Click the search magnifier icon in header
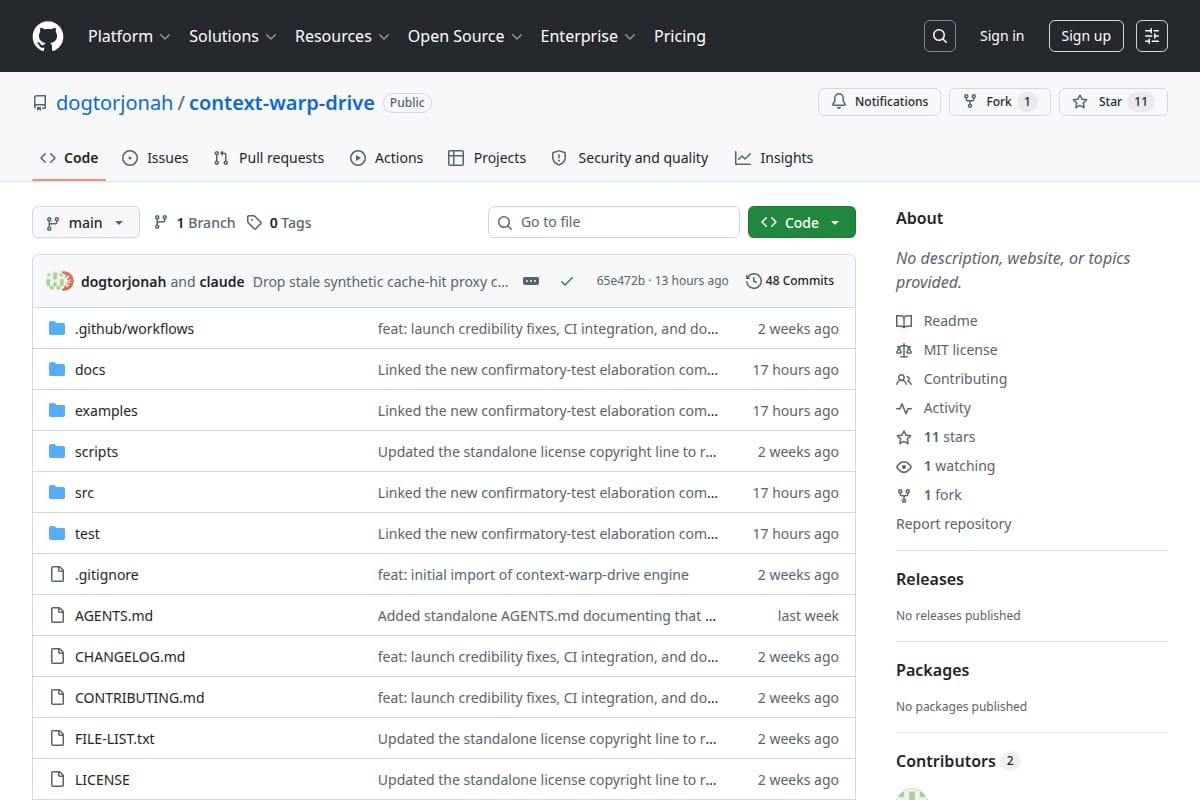The image size is (1200, 800). [x=939, y=36]
